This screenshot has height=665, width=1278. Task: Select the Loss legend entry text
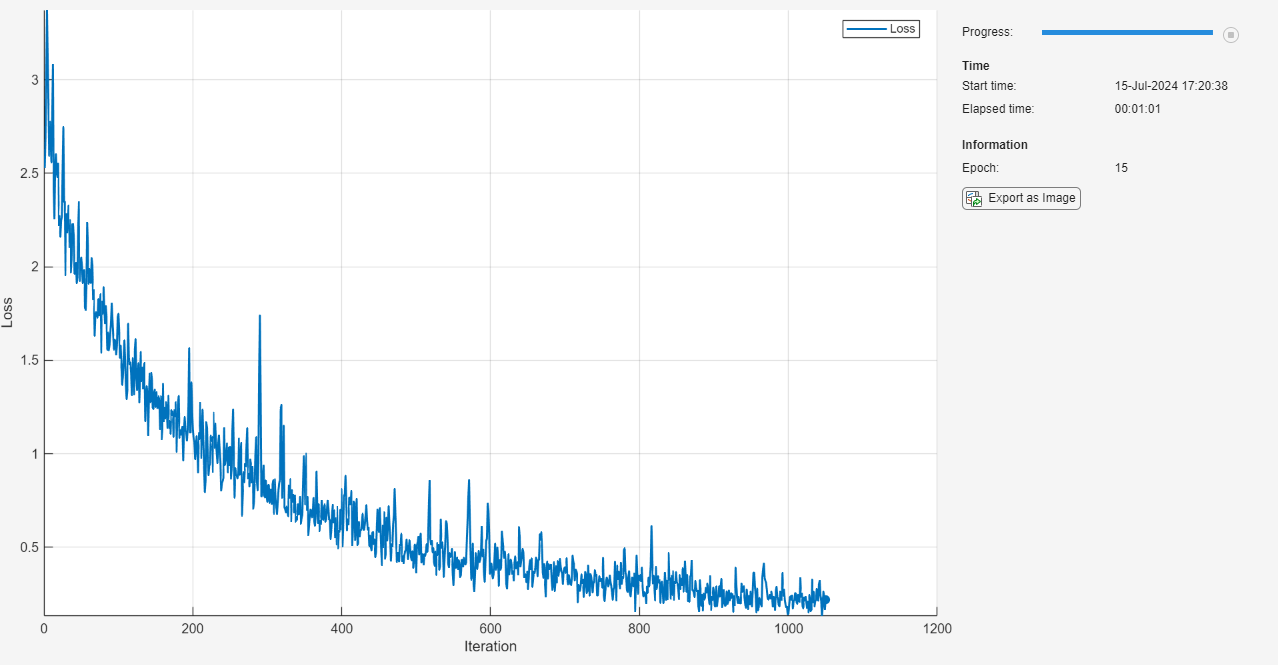(x=902, y=29)
